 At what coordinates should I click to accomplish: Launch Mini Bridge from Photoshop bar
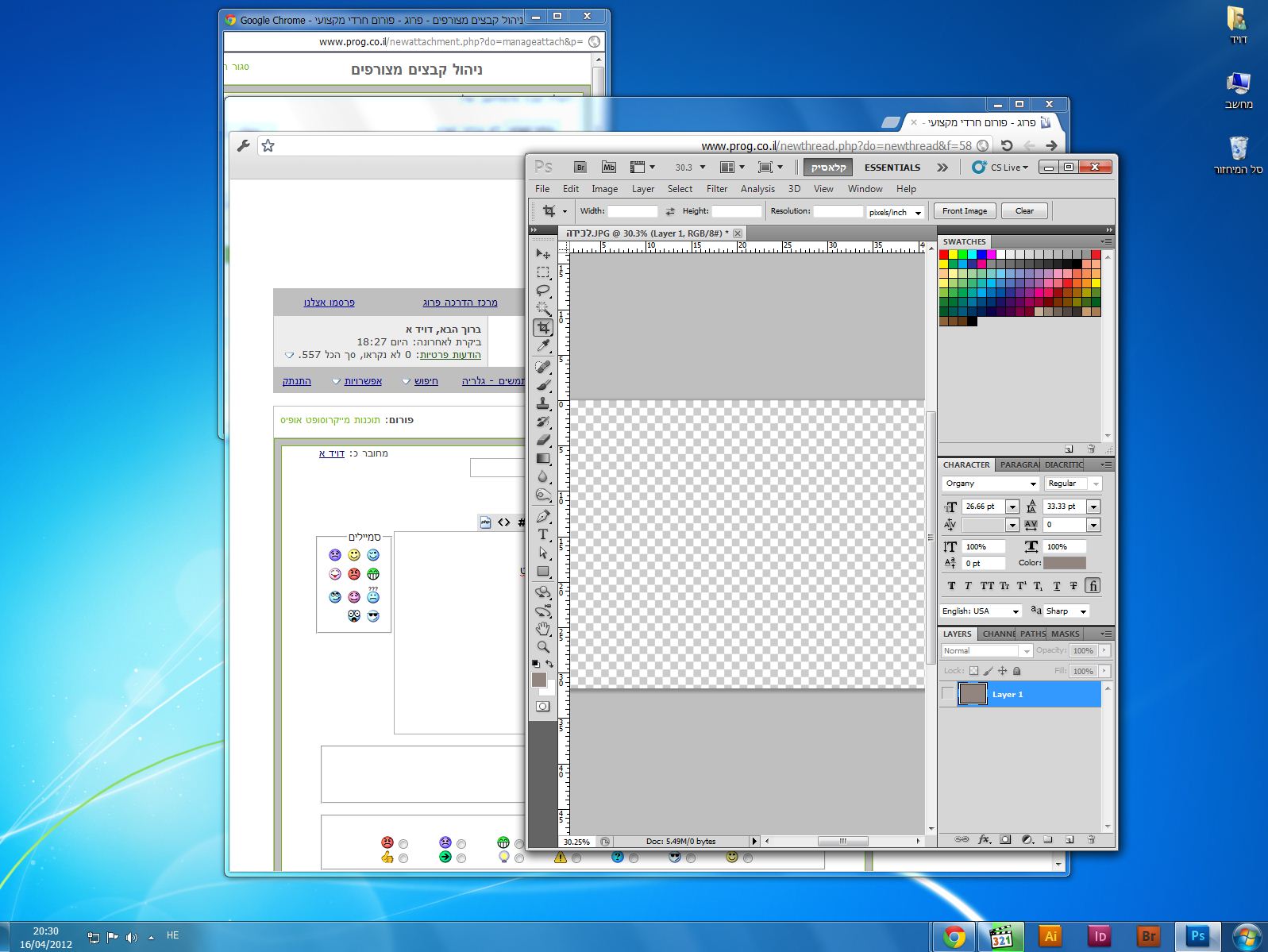pos(609,168)
